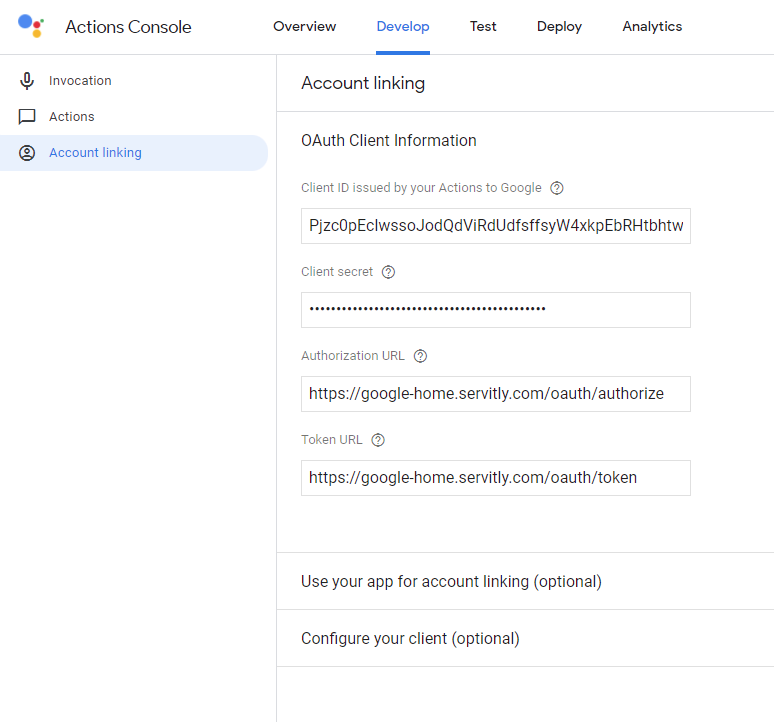This screenshot has width=774, height=722.
Task: Open the Analytics tab
Action: tap(652, 27)
